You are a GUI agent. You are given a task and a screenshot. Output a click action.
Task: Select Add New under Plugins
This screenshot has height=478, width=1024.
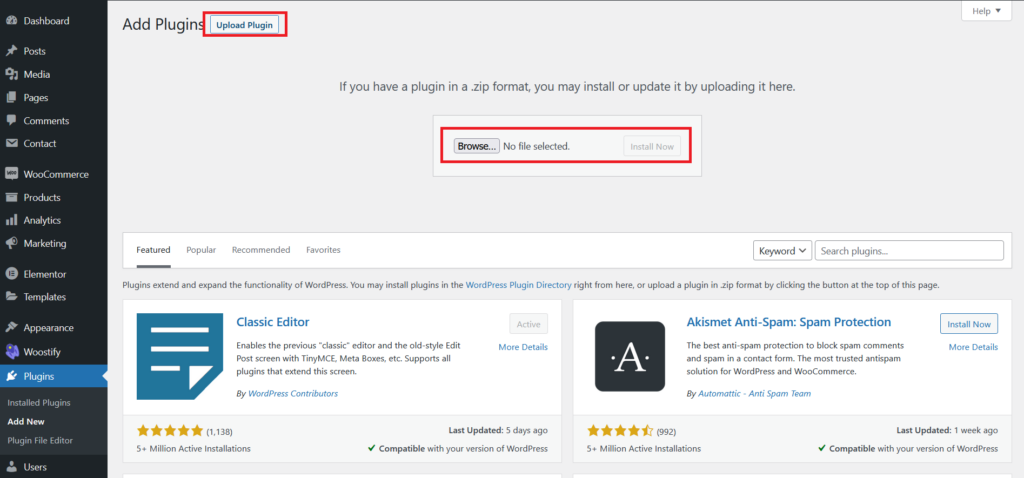coord(25,422)
